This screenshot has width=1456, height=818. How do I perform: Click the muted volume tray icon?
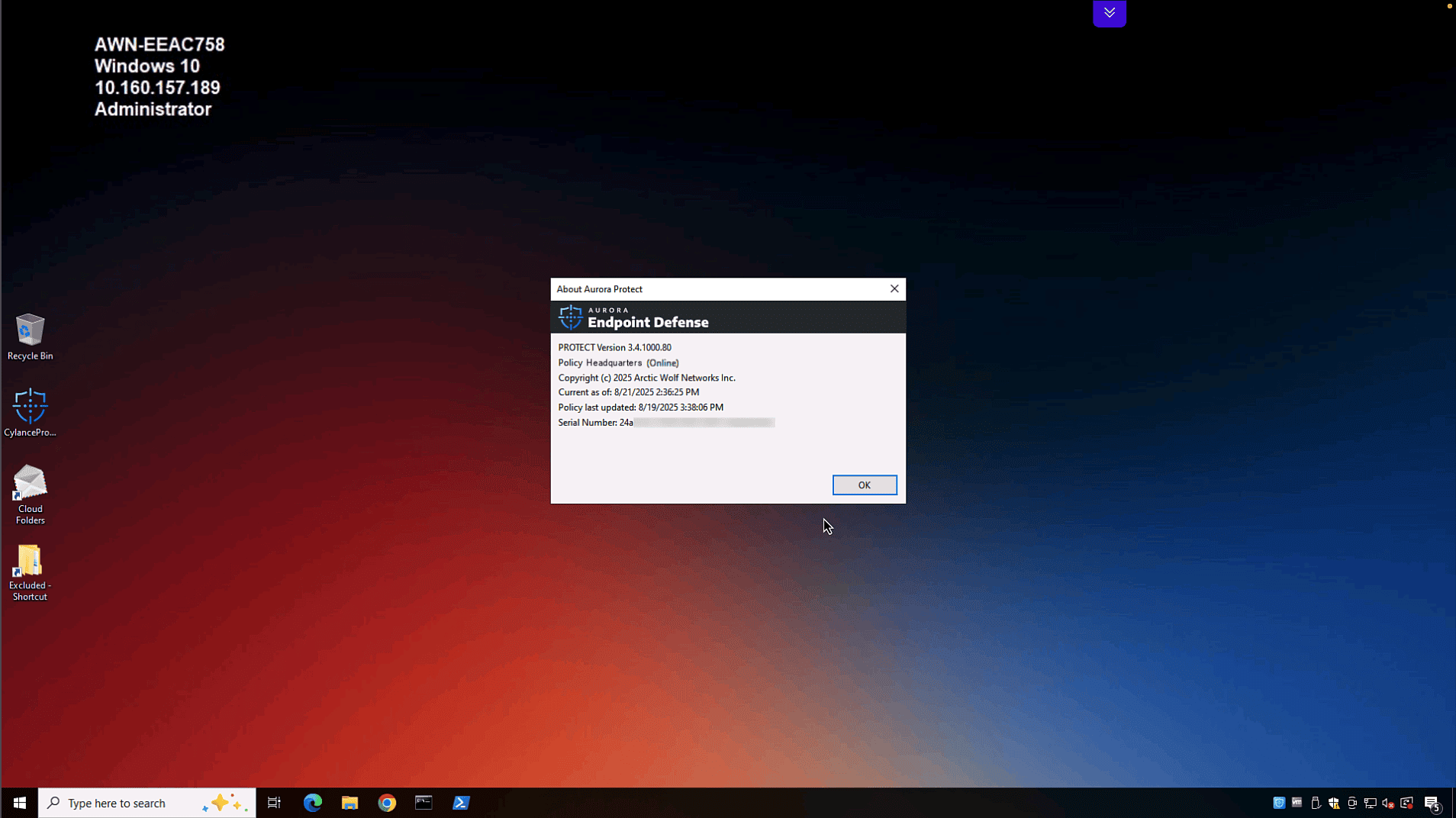pos(1389,803)
